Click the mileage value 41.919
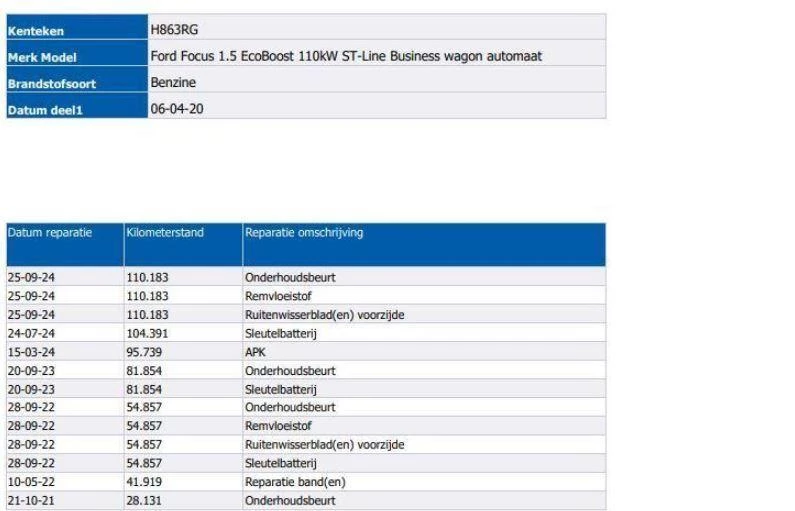This screenshot has width=795, height=511. coord(144,482)
